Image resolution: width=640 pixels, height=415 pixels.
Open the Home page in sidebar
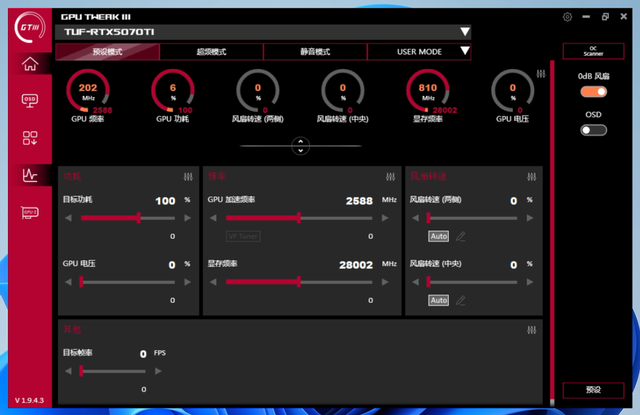click(30, 64)
